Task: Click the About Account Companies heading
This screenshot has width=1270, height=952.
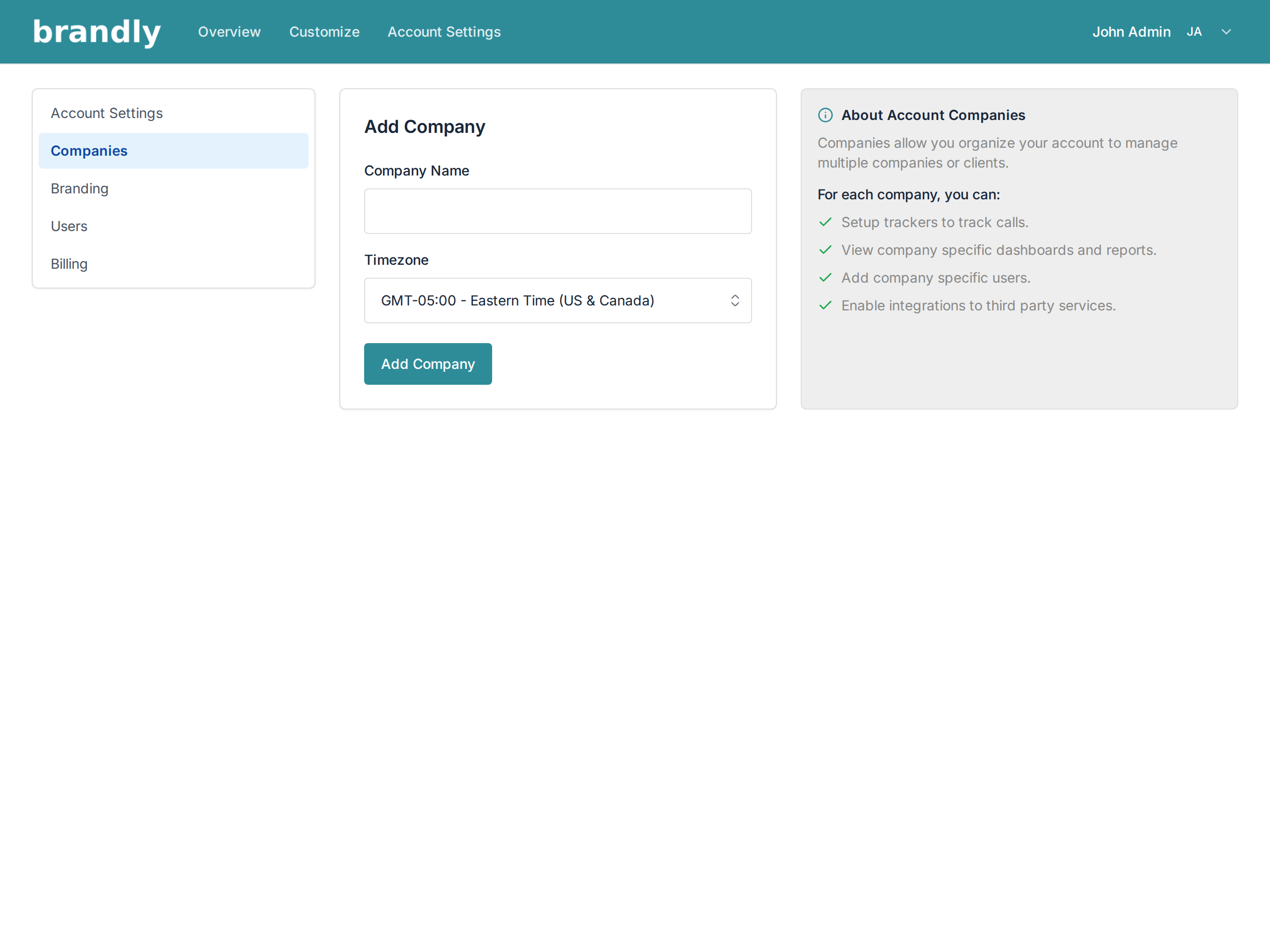Action: click(933, 116)
